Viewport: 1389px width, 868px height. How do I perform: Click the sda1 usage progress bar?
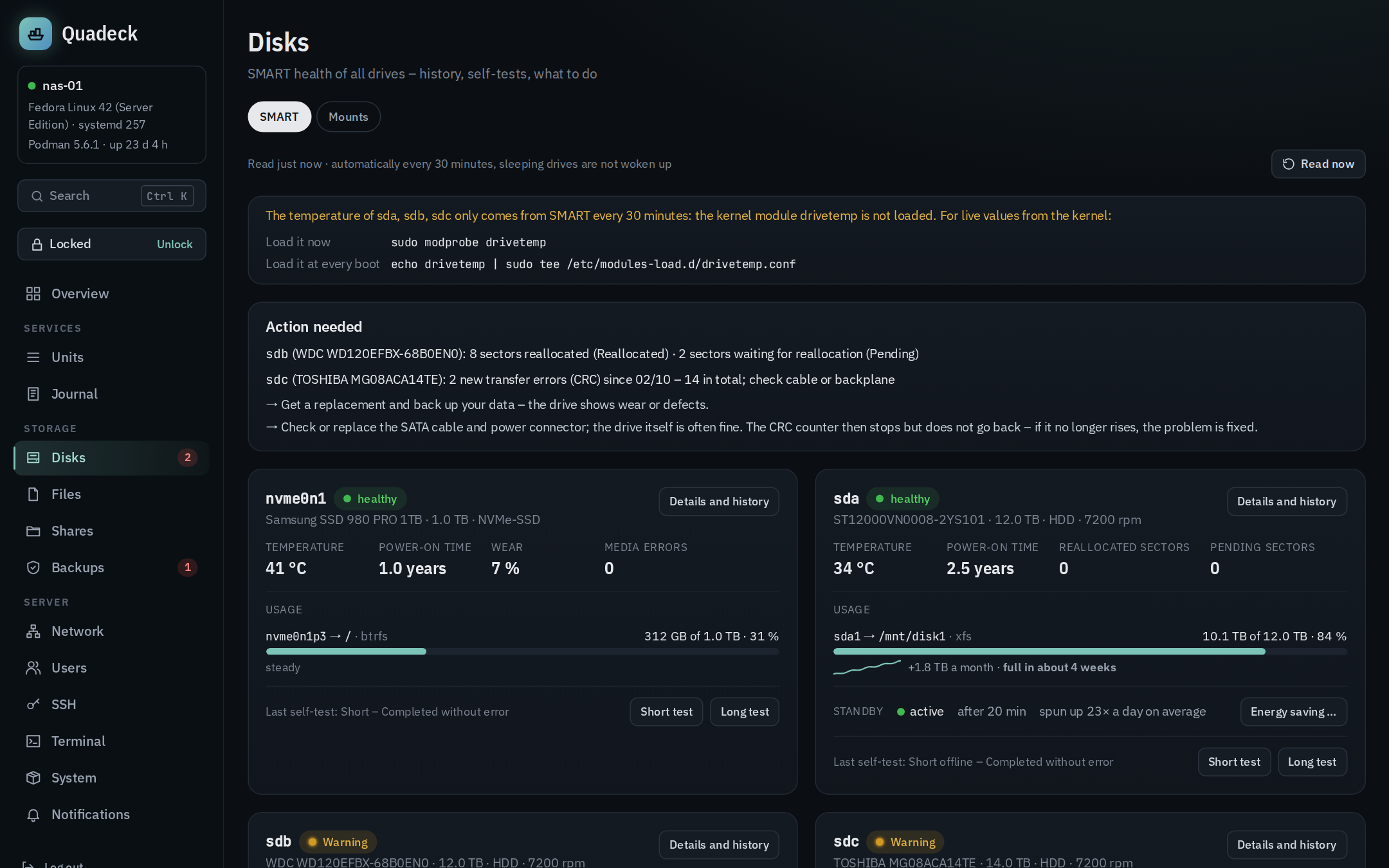coord(1090,651)
